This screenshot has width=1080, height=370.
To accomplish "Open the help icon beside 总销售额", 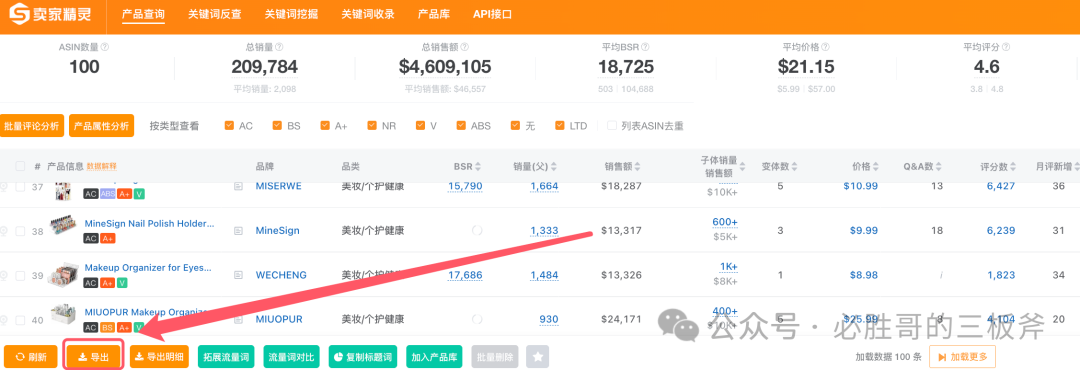I will coord(465,48).
